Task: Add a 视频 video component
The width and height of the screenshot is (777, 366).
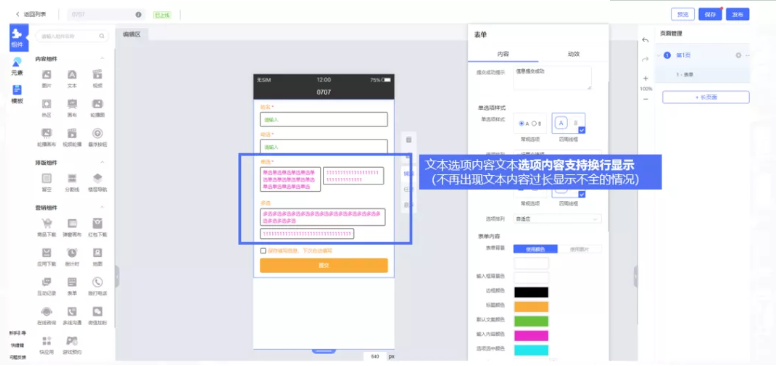Action: tap(98, 78)
